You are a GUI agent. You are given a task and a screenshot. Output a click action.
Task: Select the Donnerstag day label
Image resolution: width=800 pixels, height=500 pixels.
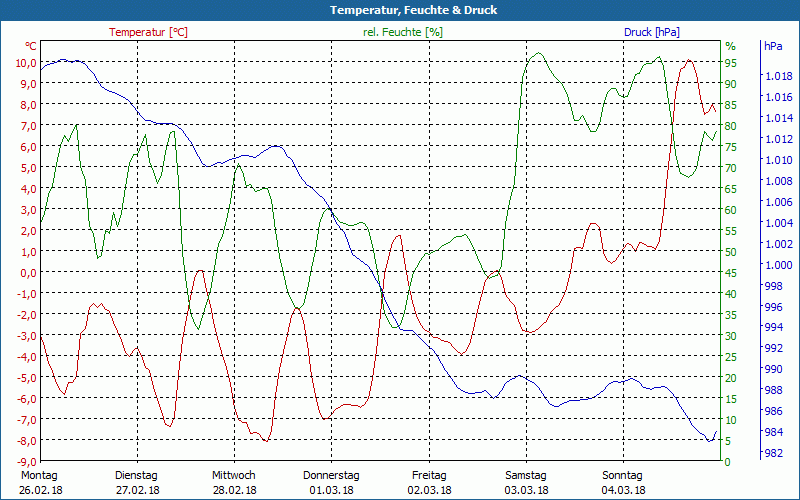click(331, 475)
